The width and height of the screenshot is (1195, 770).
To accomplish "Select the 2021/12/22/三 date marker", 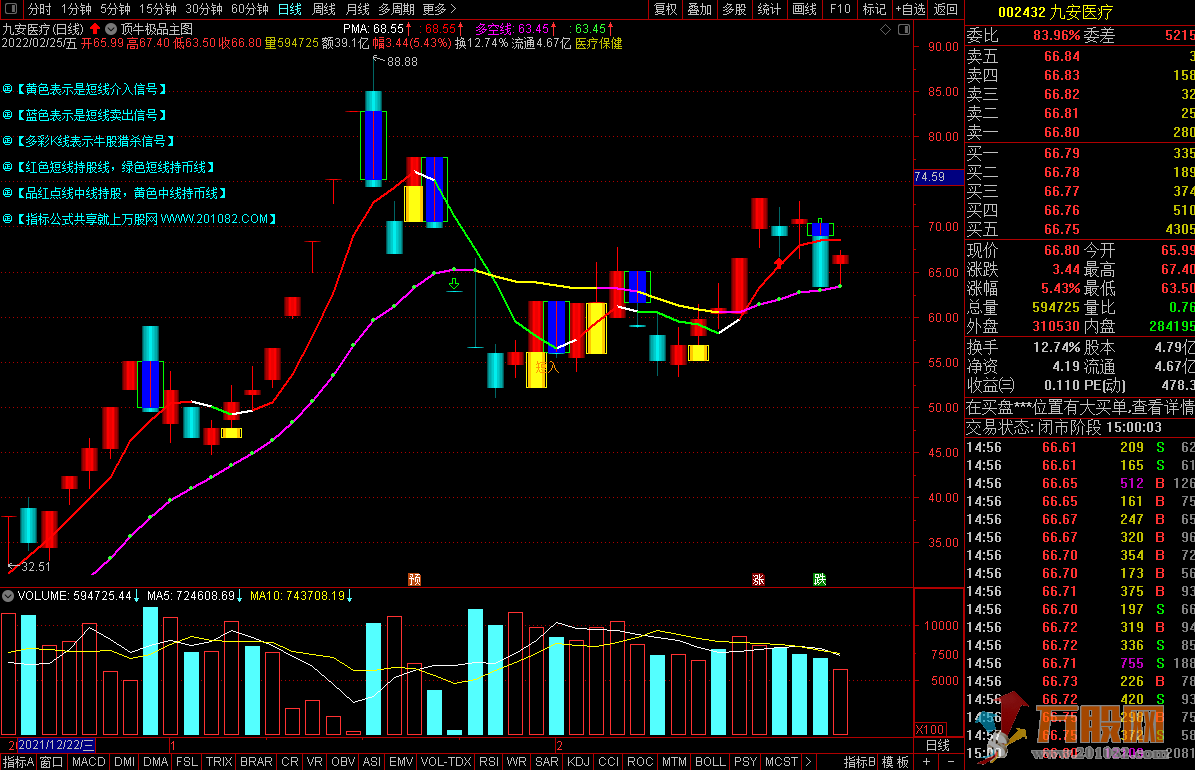I will pos(56,745).
